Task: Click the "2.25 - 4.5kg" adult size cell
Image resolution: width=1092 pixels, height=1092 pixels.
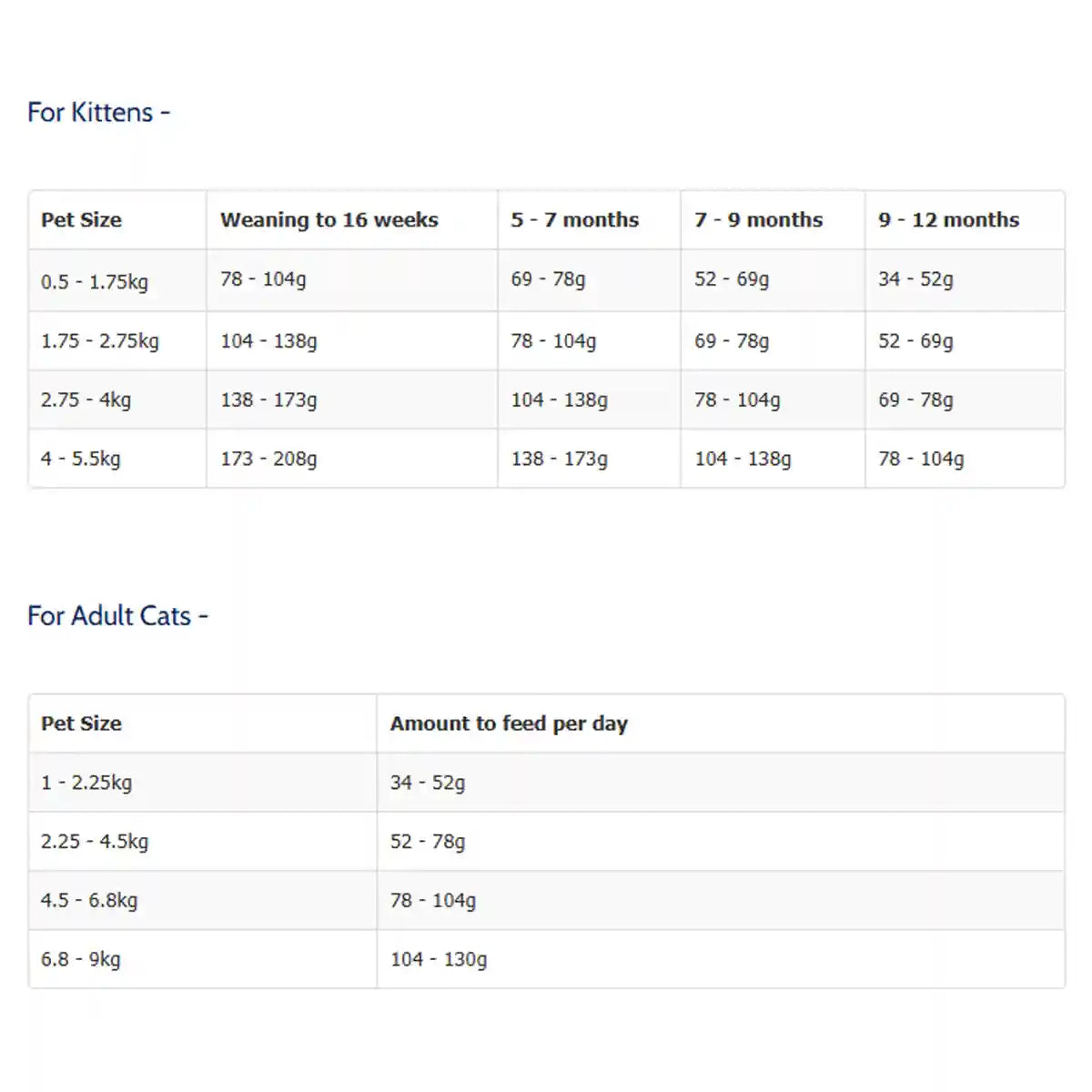Action: pos(94,842)
